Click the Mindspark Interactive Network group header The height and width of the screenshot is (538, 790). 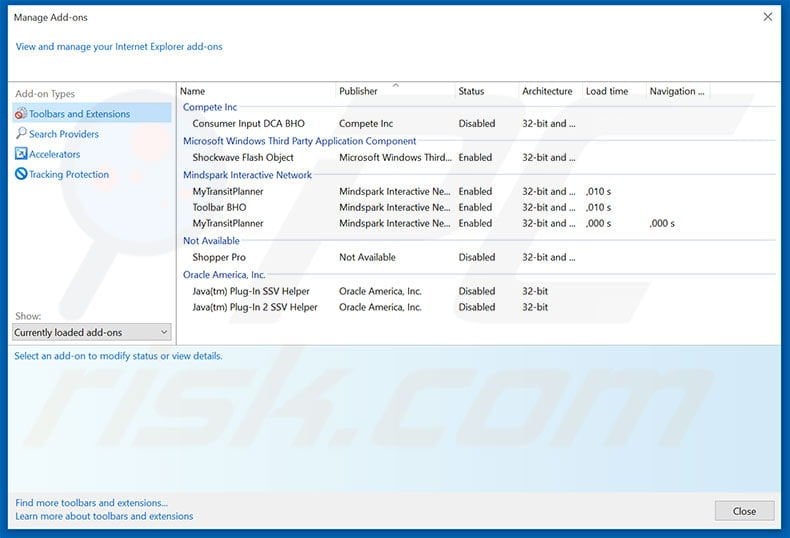pyautogui.click(x=247, y=175)
